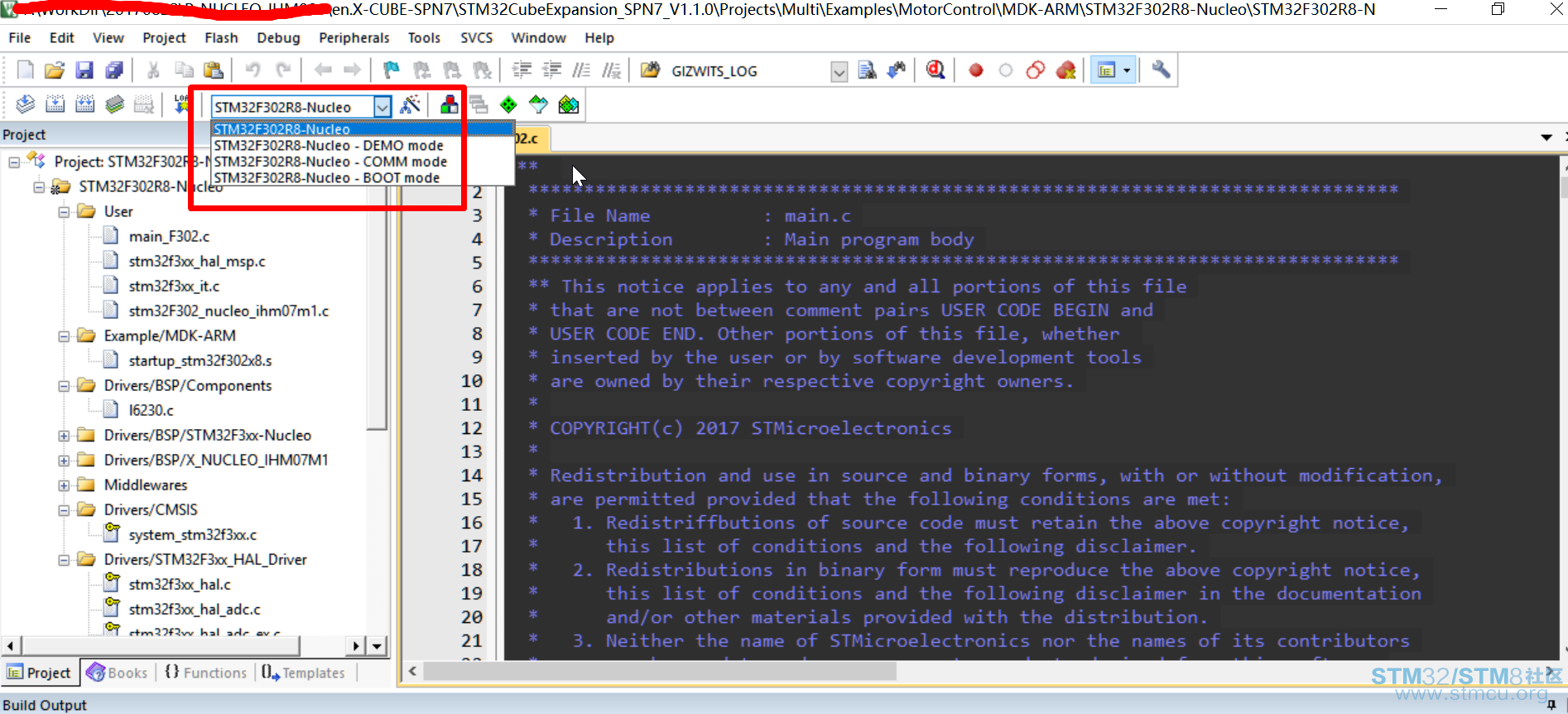Open the window layout dropdown arrow
This screenshot has width=1568, height=714.
tap(1127, 70)
